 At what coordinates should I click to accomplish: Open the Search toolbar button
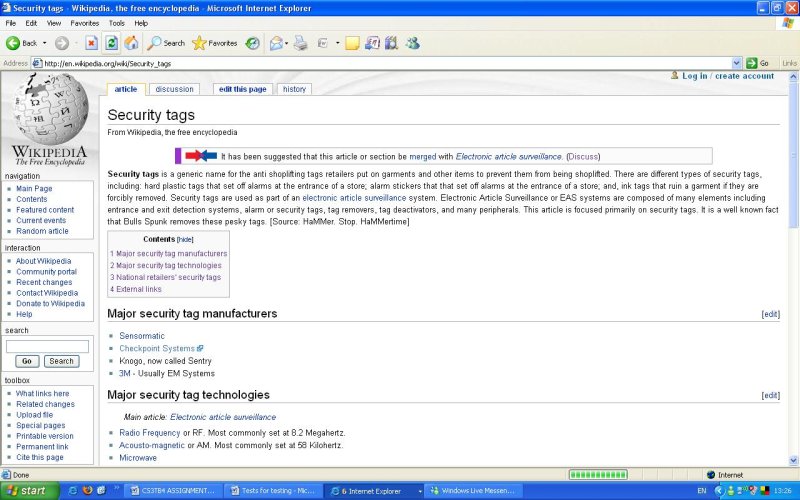(x=166, y=43)
